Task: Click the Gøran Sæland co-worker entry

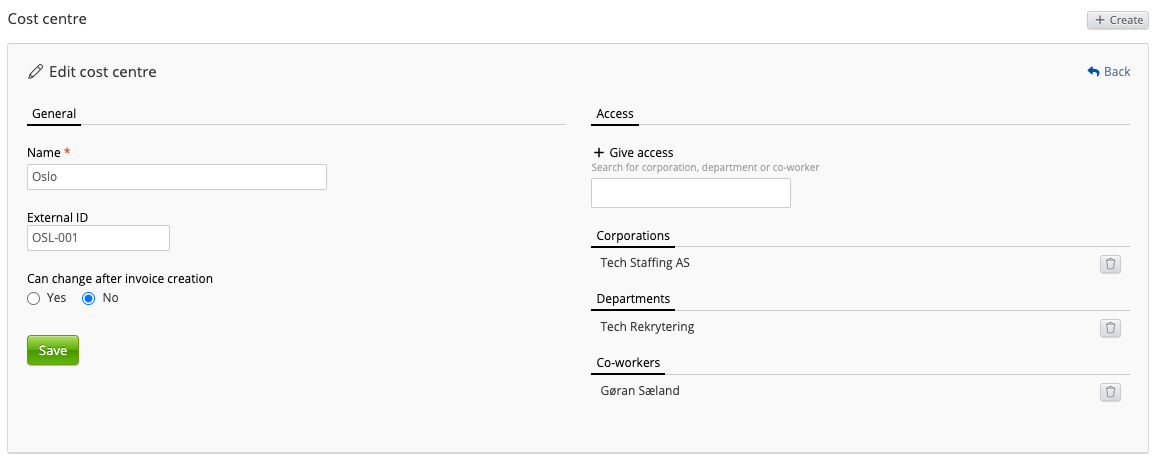Action: click(x=640, y=391)
